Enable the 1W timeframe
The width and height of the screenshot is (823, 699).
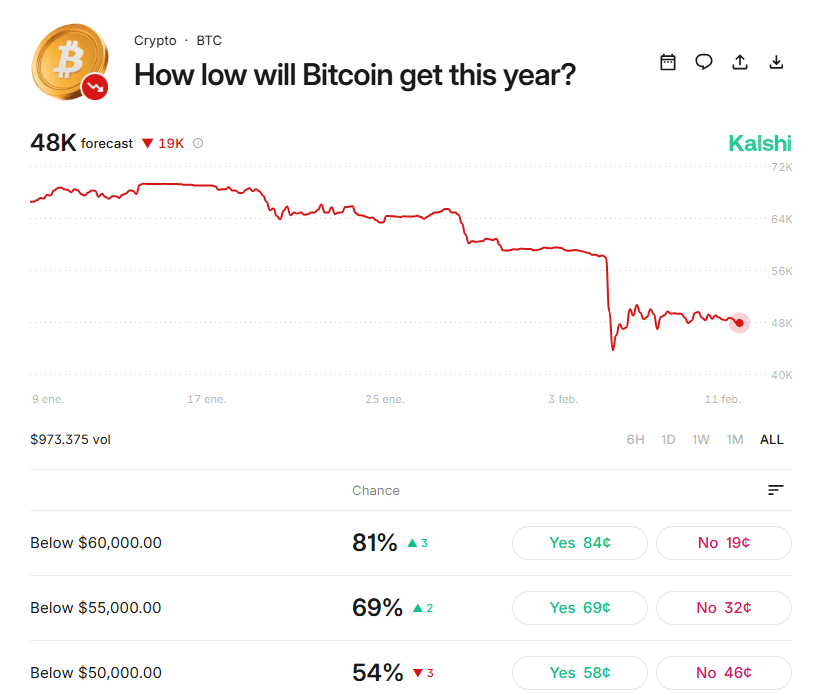pyautogui.click(x=700, y=439)
